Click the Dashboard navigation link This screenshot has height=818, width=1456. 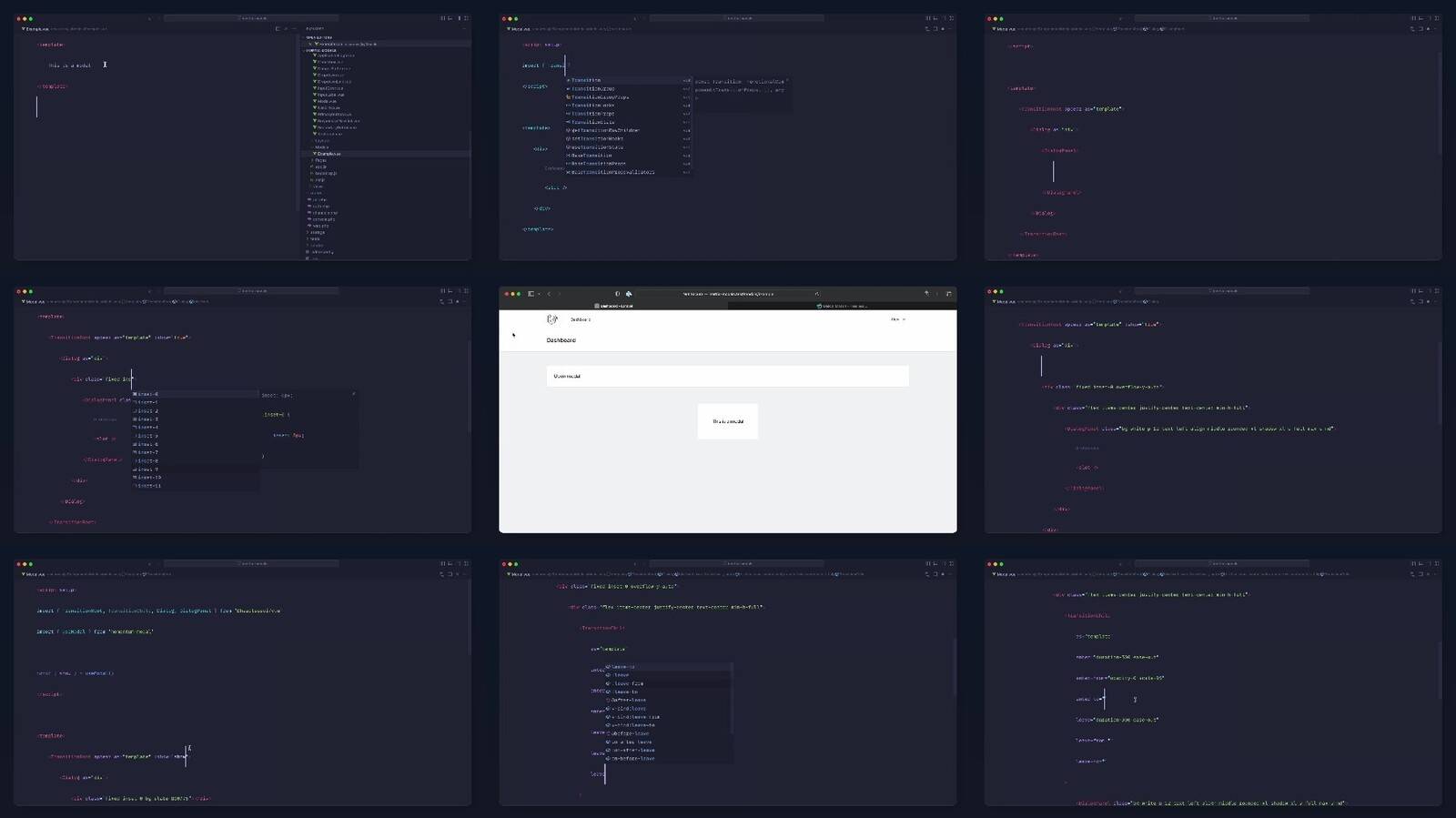pyautogui.click(x=581, y=319)
